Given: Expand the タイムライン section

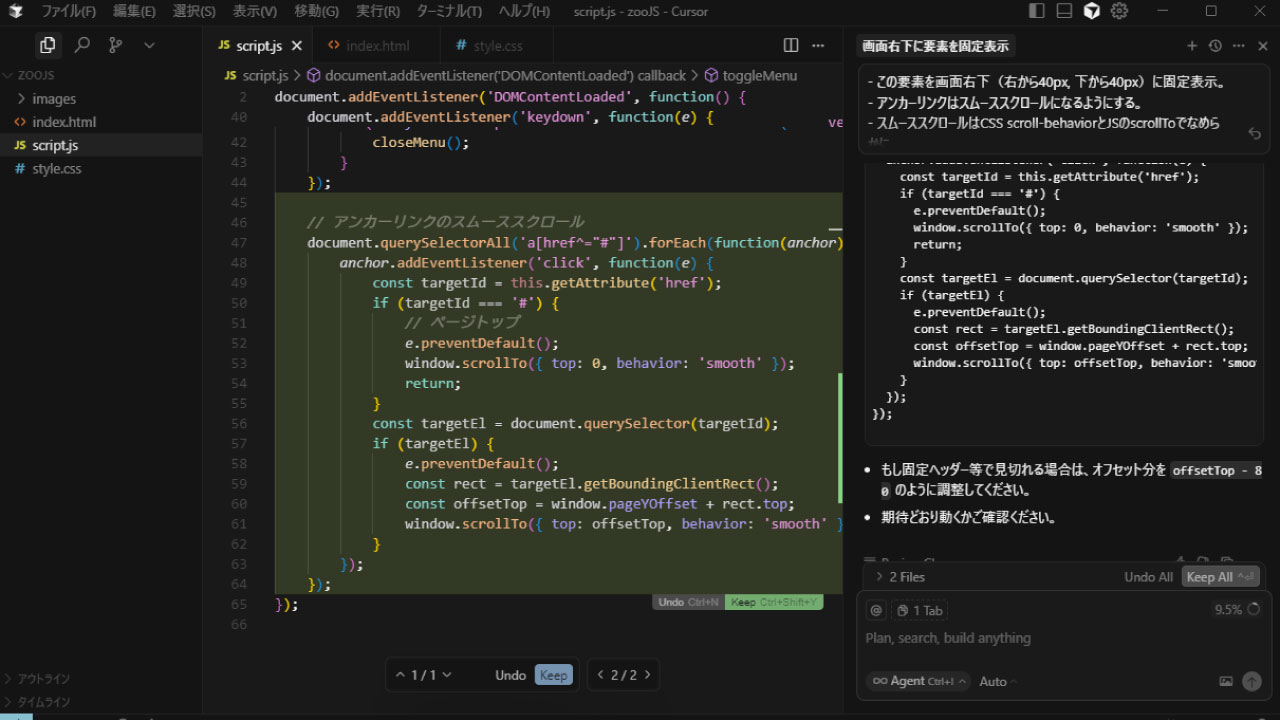Looking at the screenshot, I should tap(101, 702).
